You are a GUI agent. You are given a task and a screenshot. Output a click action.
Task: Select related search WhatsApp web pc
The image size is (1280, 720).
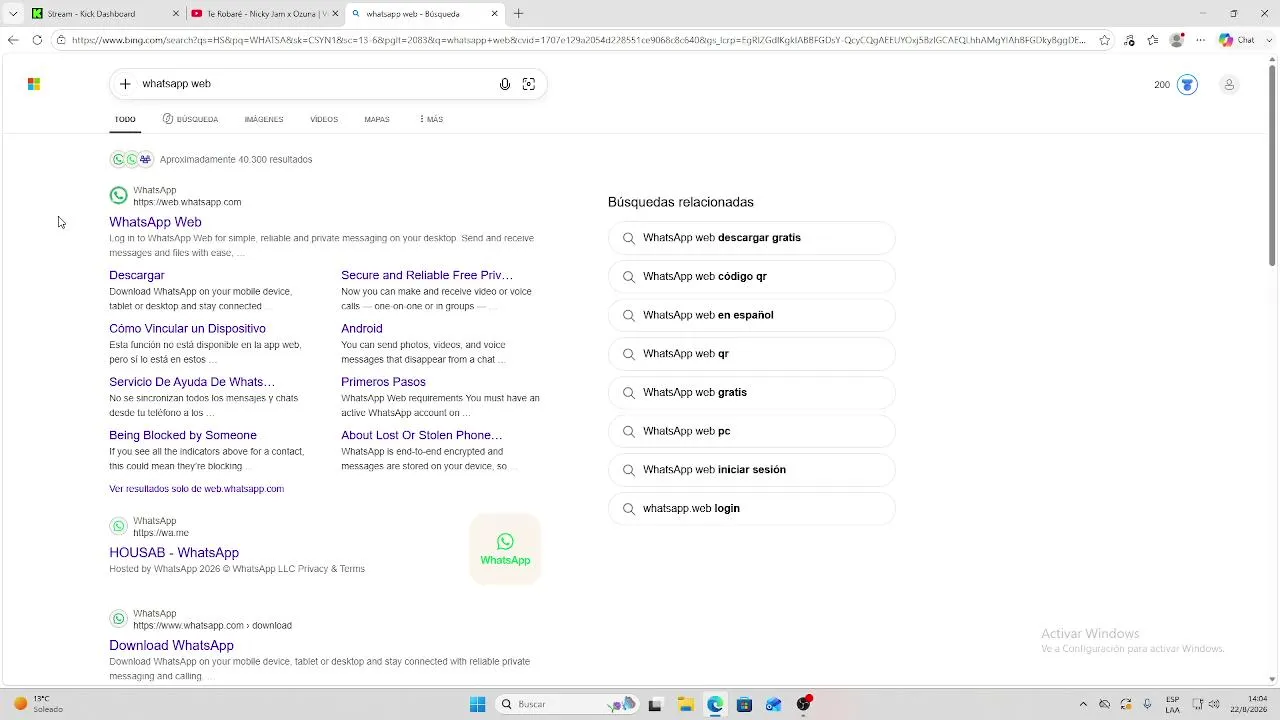click(x=752, y=431)
